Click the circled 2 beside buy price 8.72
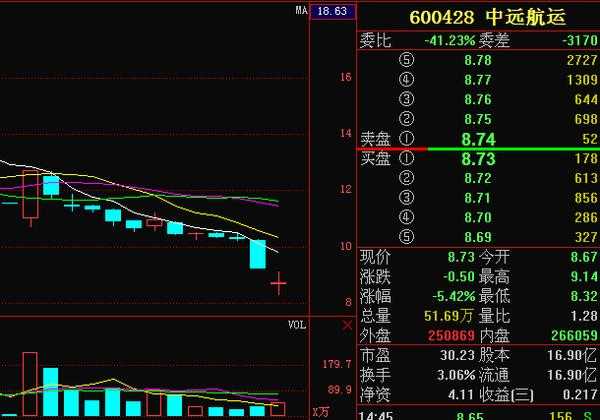This screenshot has height=420, width=600. [406, 178]
